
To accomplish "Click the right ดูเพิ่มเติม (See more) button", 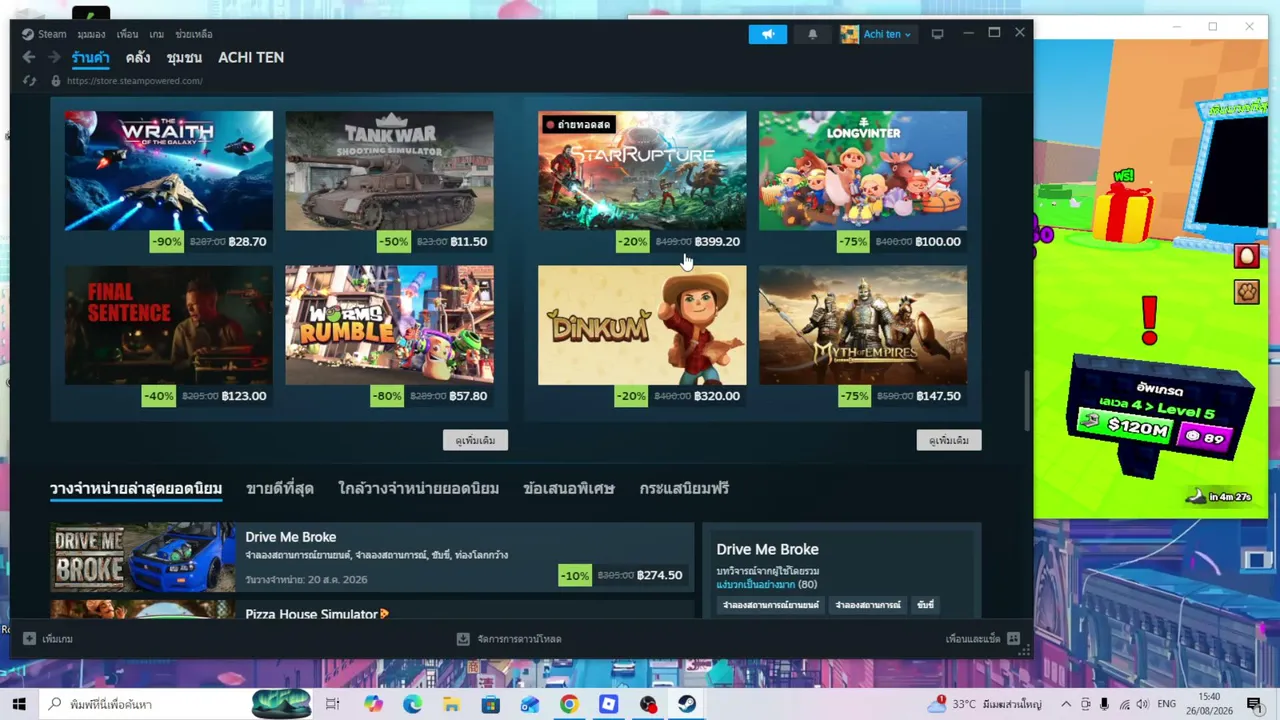I will [949, 440].
